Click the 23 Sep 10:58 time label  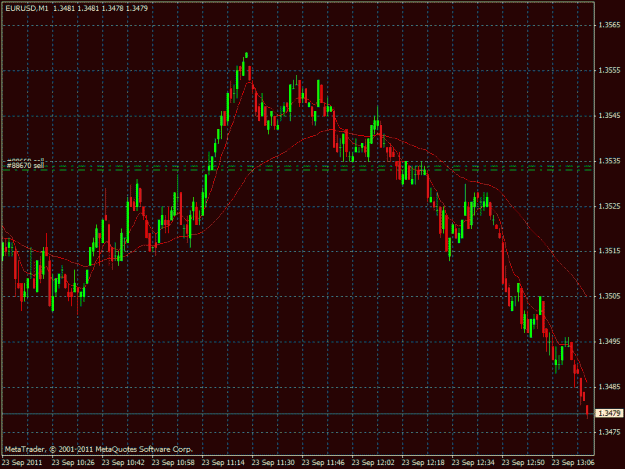(x=173, y=463)
